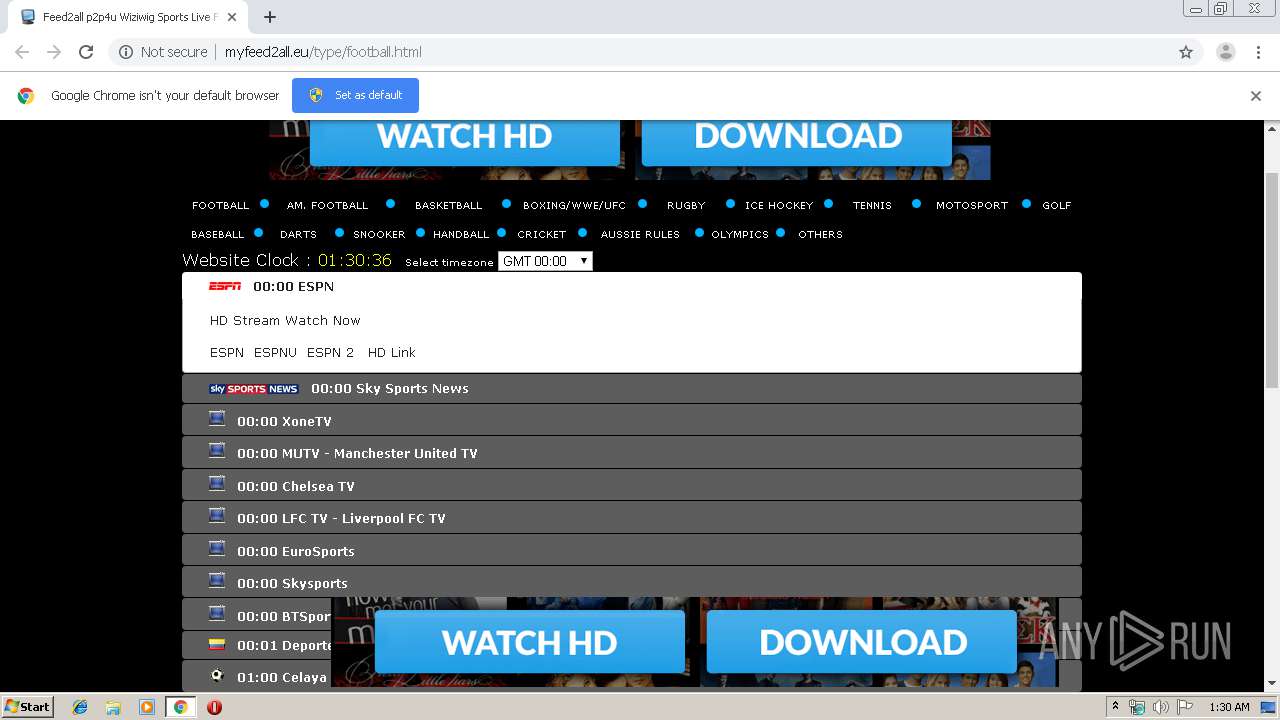Dismiss the default browser notification bar
Screen dimensions: 1280x720
click(1255, 96)
